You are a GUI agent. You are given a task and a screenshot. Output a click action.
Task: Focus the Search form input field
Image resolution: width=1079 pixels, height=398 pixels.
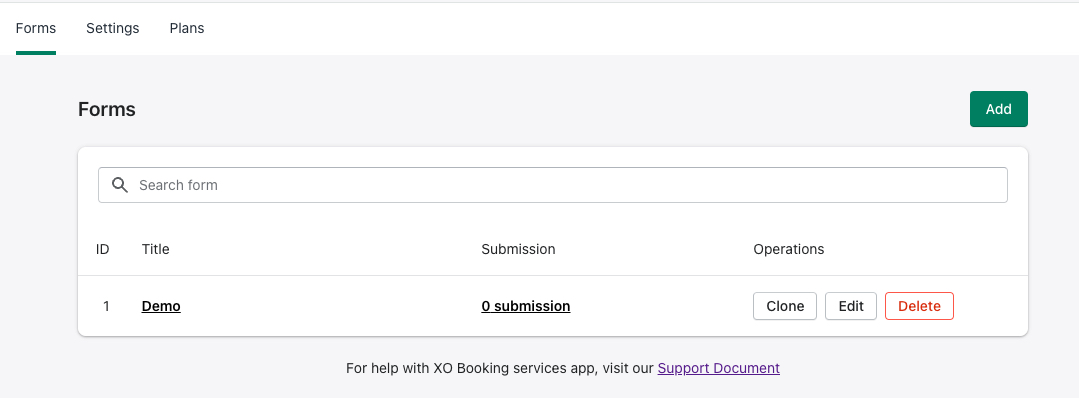point(553,185)
